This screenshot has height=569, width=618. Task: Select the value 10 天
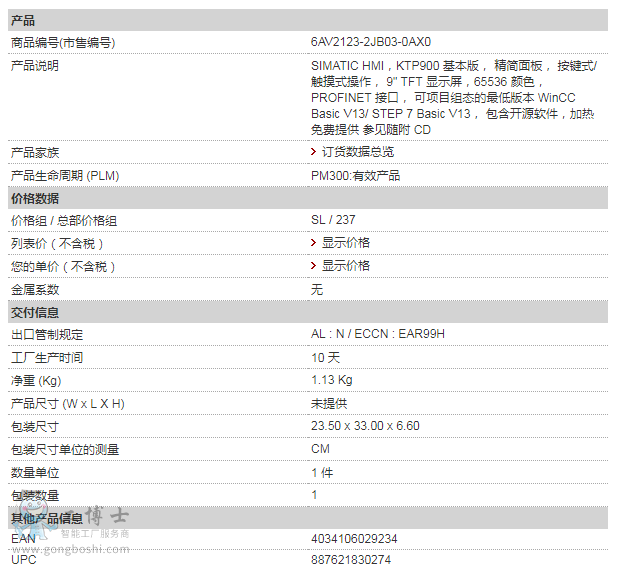point(326,357)
